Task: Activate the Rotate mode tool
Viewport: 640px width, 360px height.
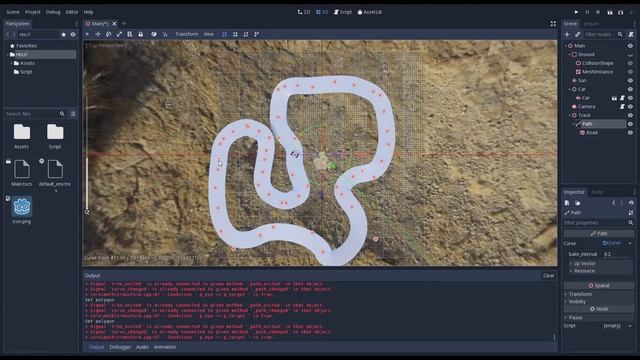Action: (x=109, y=34)
